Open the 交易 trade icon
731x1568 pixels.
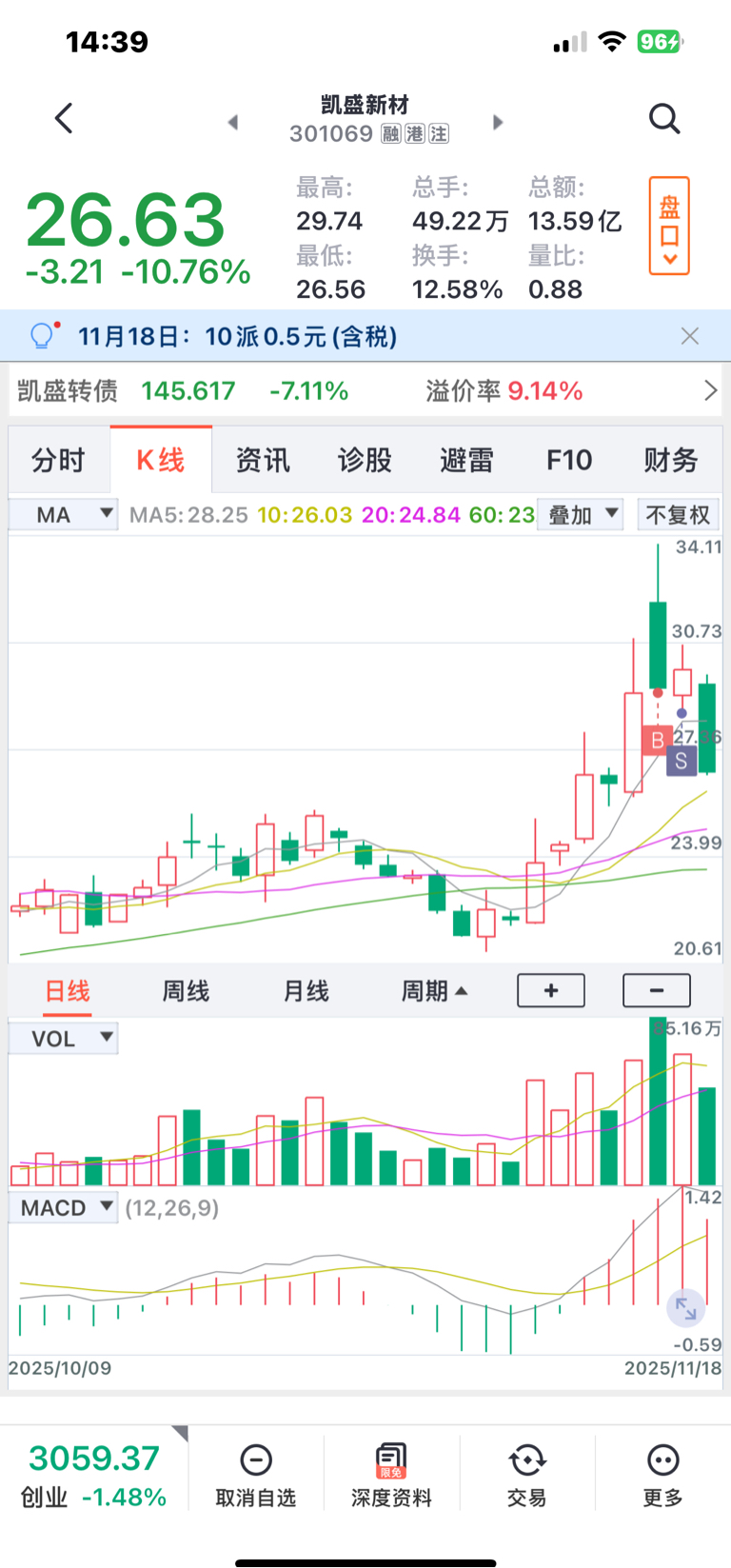pyautogui.click(x=526, y=1459)
